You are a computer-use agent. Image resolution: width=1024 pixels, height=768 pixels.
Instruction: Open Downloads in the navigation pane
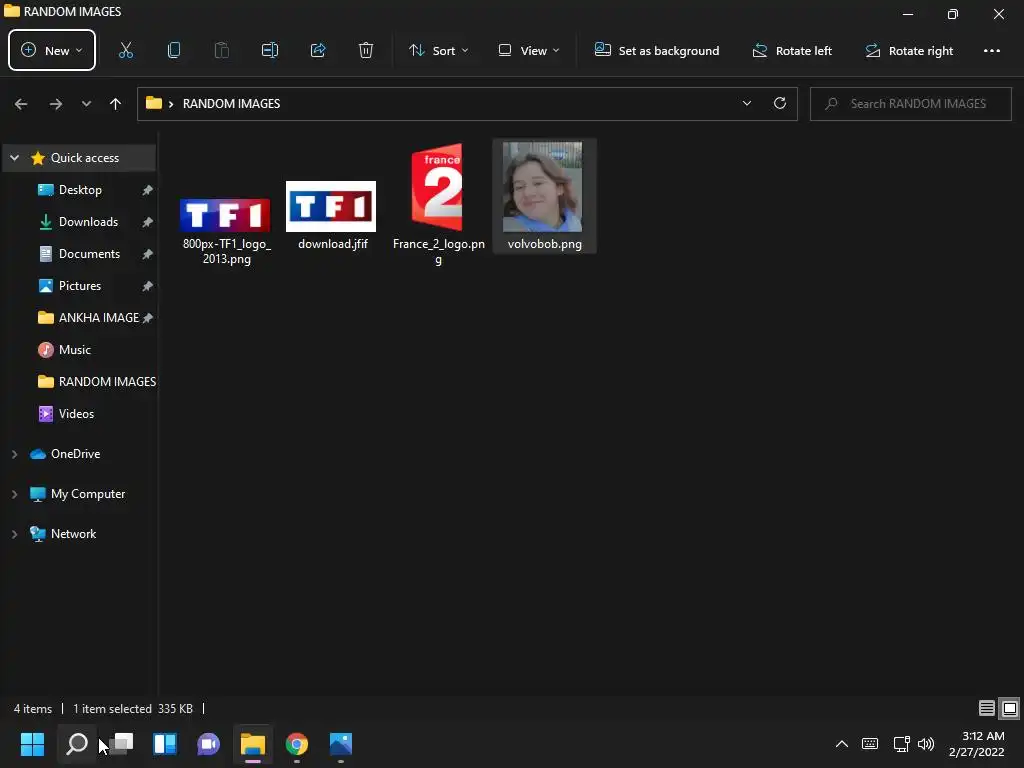[88, 222]
